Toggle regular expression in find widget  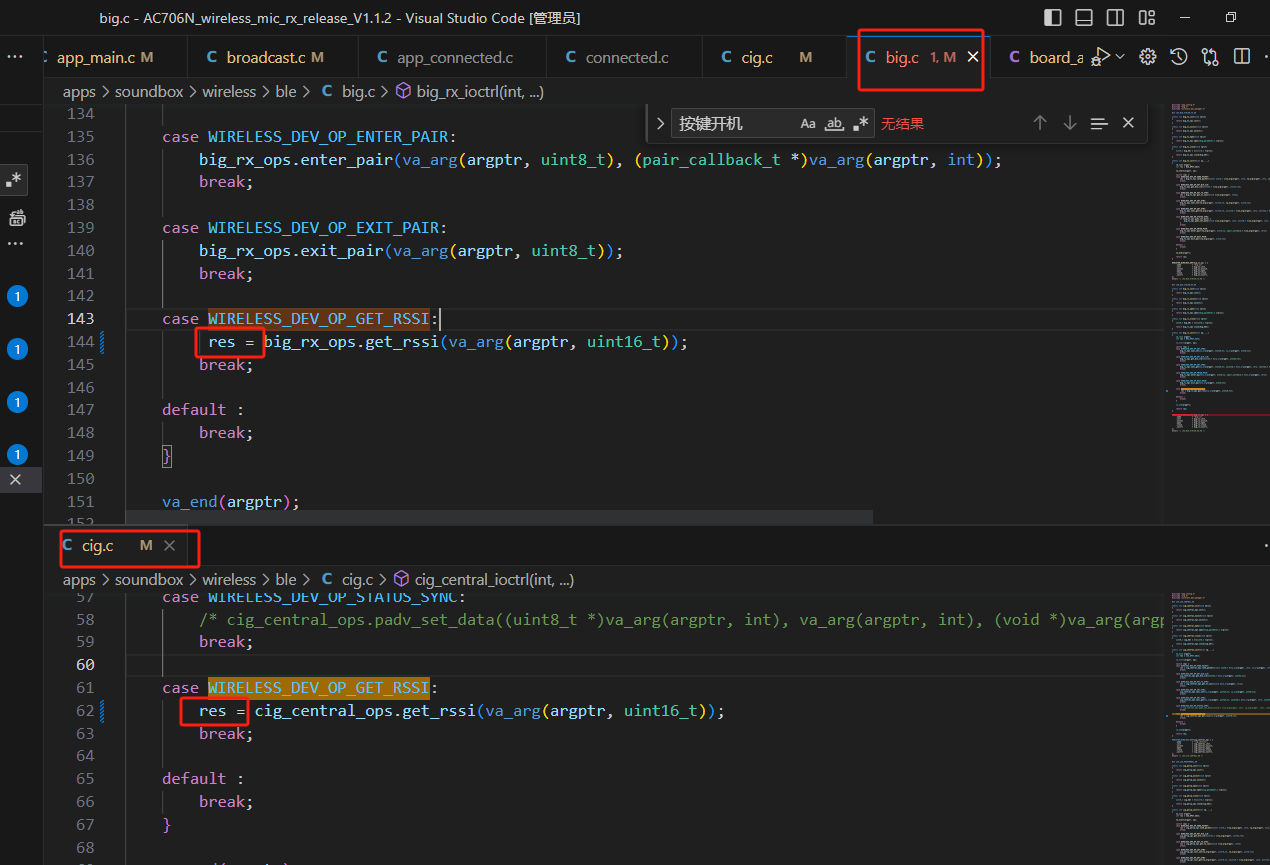tap(860, 123)
